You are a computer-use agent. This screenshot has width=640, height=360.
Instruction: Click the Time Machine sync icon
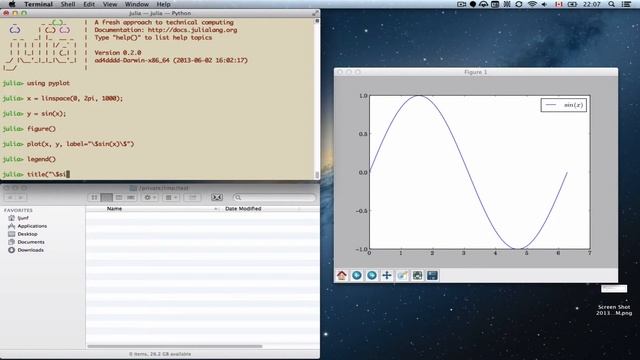pyautogui.click(x=519, y=4)
